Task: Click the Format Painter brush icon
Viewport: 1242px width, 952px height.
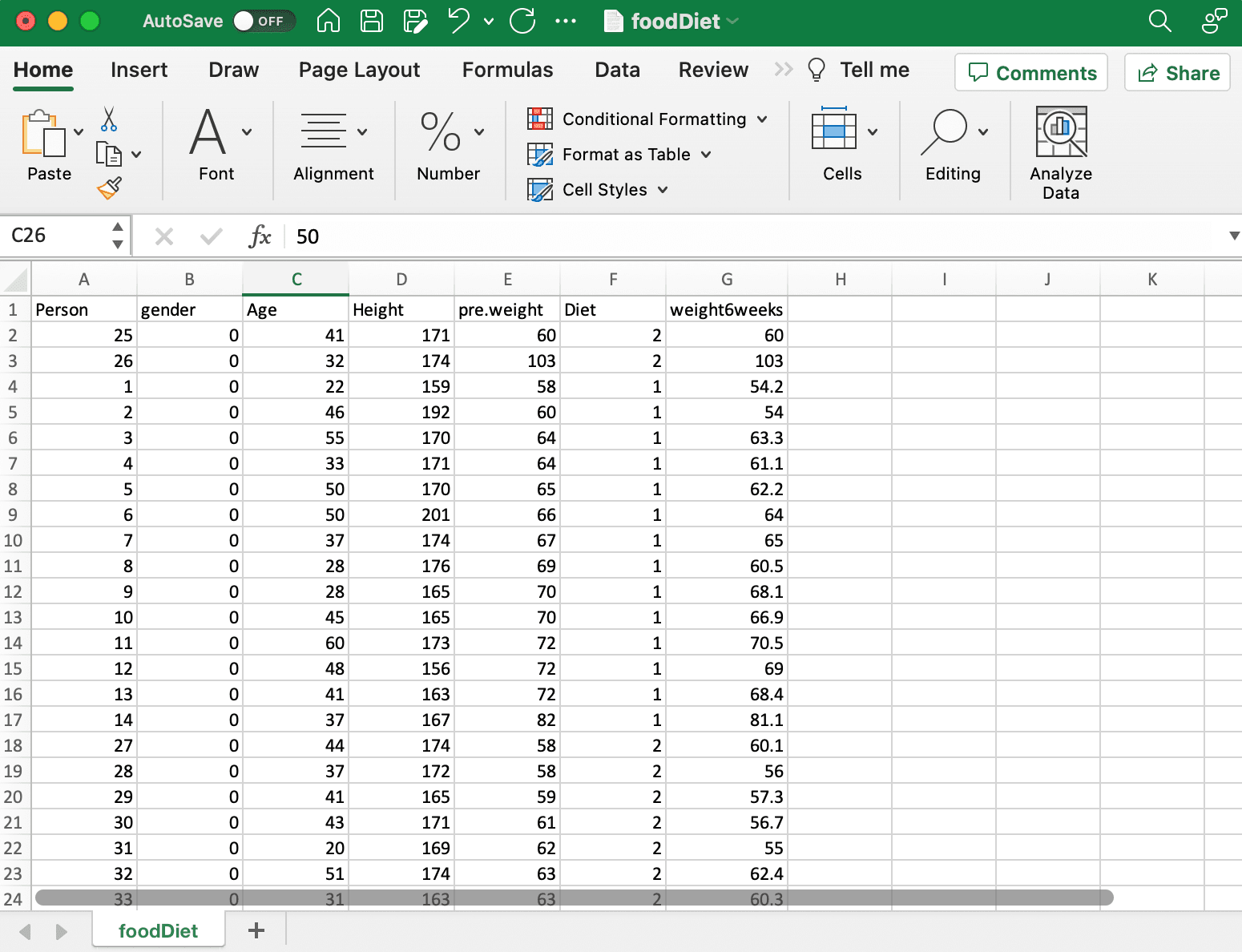Action: tap(109, 188)
